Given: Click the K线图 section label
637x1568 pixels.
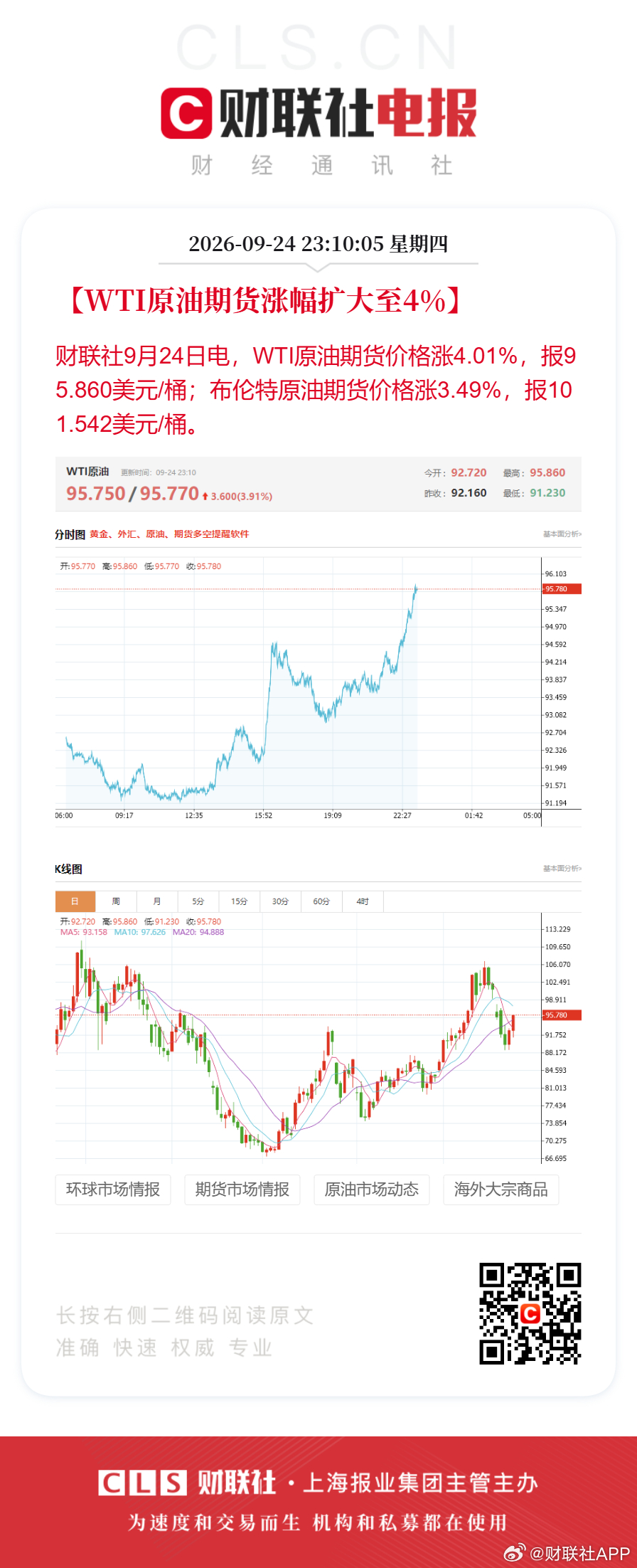Looking at the screenshot, I should tap(69, 869).
